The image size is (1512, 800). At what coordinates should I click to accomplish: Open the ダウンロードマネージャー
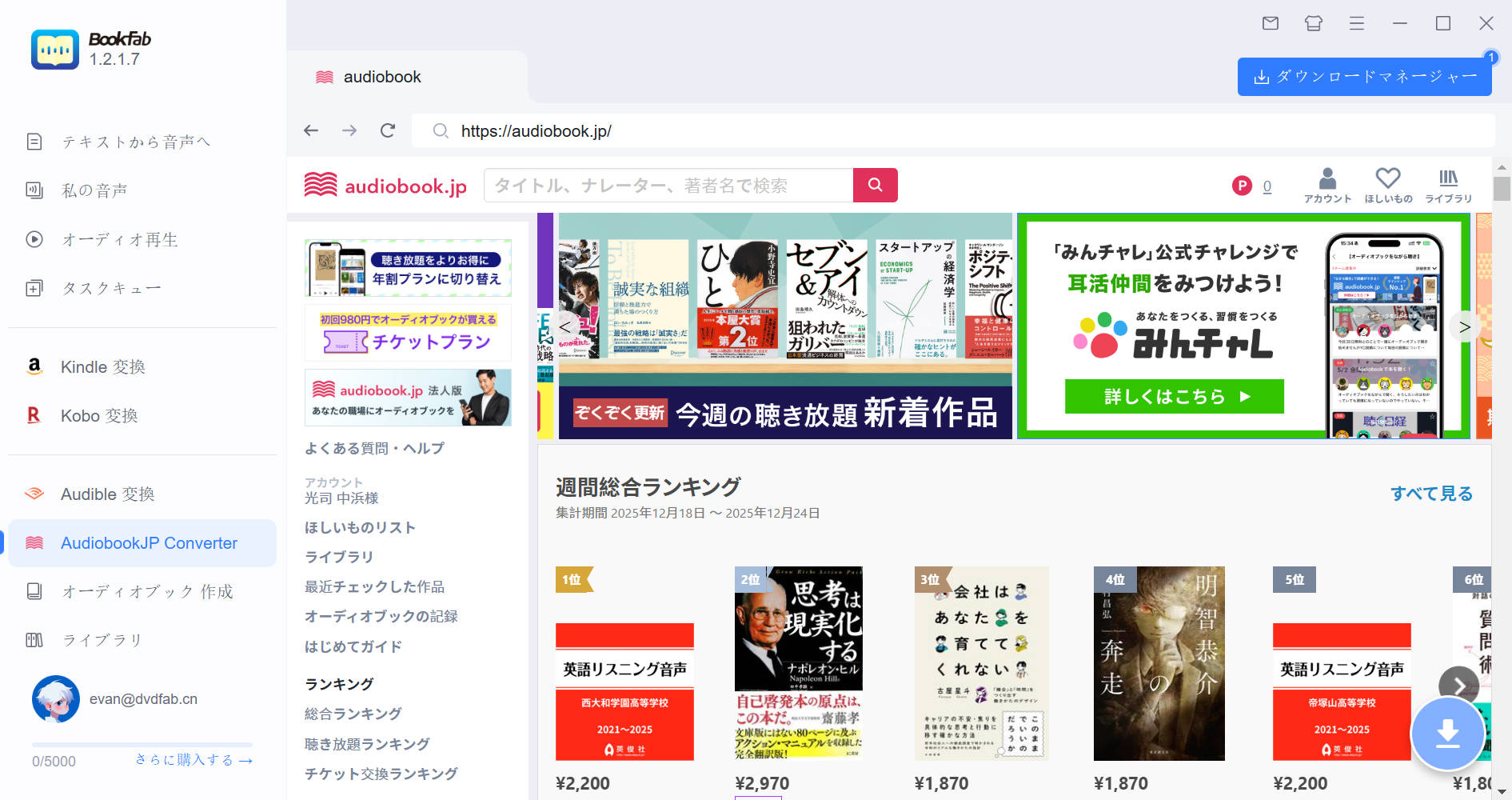[x=1364, y=76]
